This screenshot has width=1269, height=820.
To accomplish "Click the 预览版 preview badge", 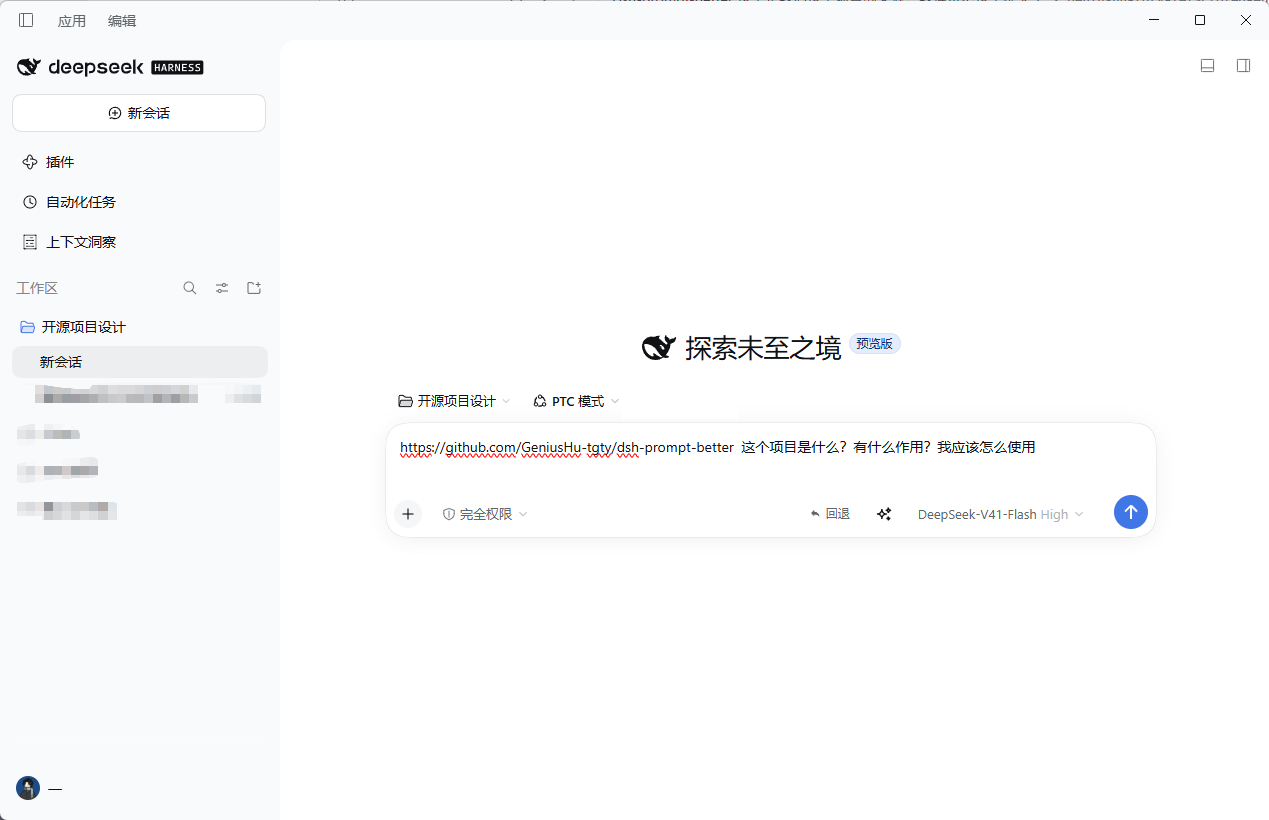I will (x=875, y=343).
